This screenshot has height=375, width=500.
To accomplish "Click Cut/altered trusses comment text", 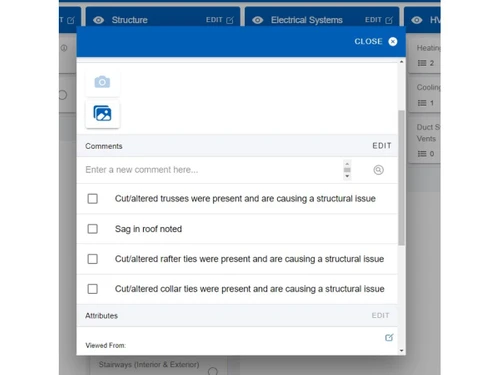I will pos(245,199).
